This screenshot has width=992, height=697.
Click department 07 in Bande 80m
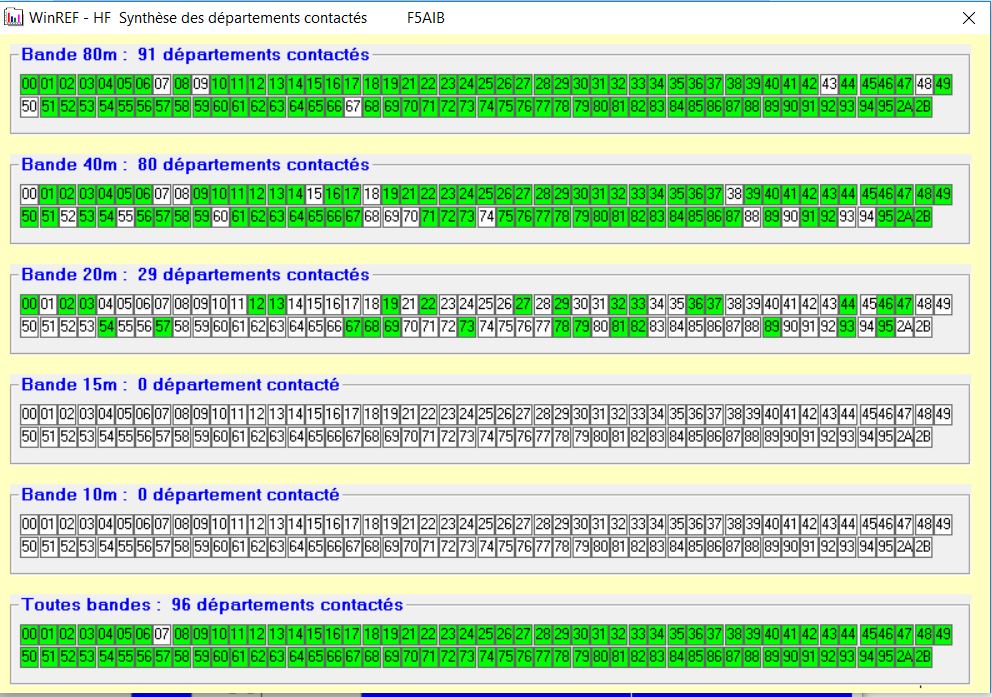[x=162, y=84]
